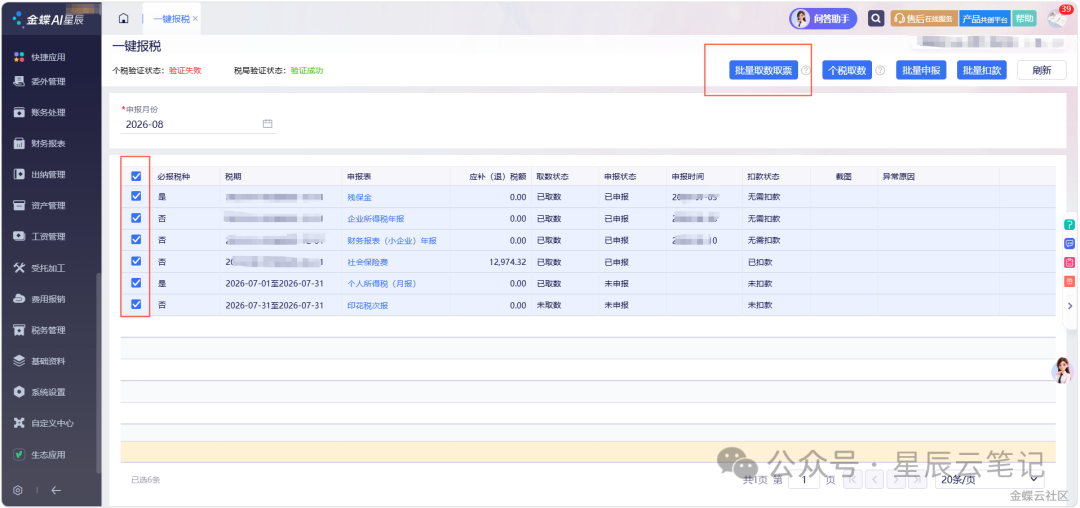The image size is (1080, 508).
Task: Open 受托加工 sidebar menu
Action: point(48,268)
